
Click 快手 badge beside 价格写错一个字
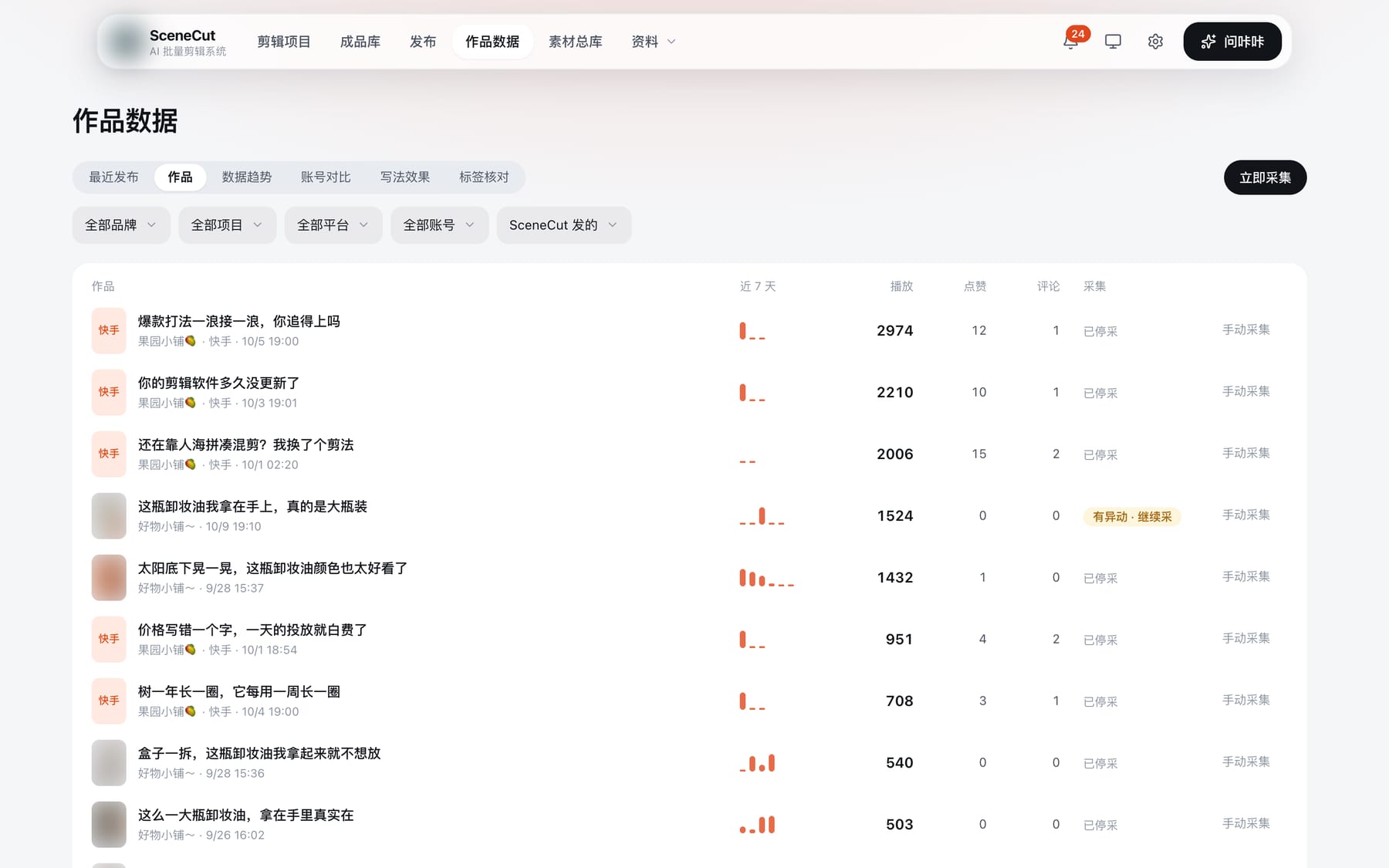click(x=109, y=639)
